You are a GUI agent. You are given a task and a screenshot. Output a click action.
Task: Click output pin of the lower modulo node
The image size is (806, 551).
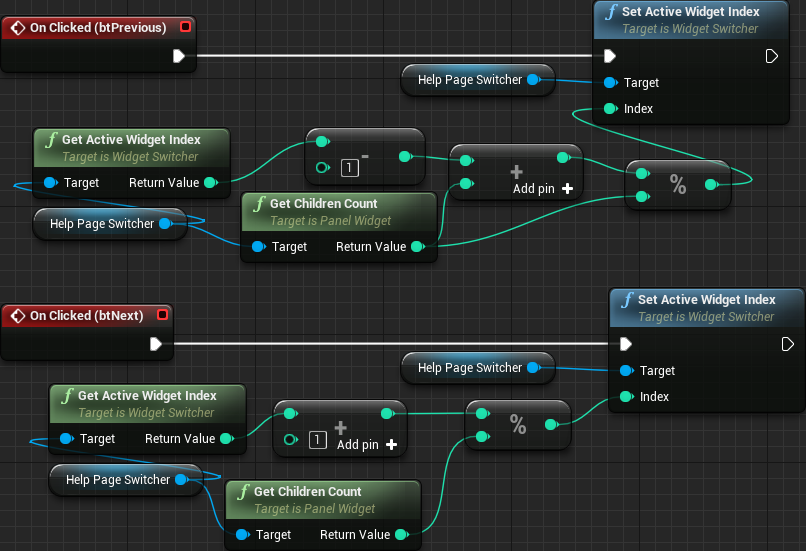(551, 425)
